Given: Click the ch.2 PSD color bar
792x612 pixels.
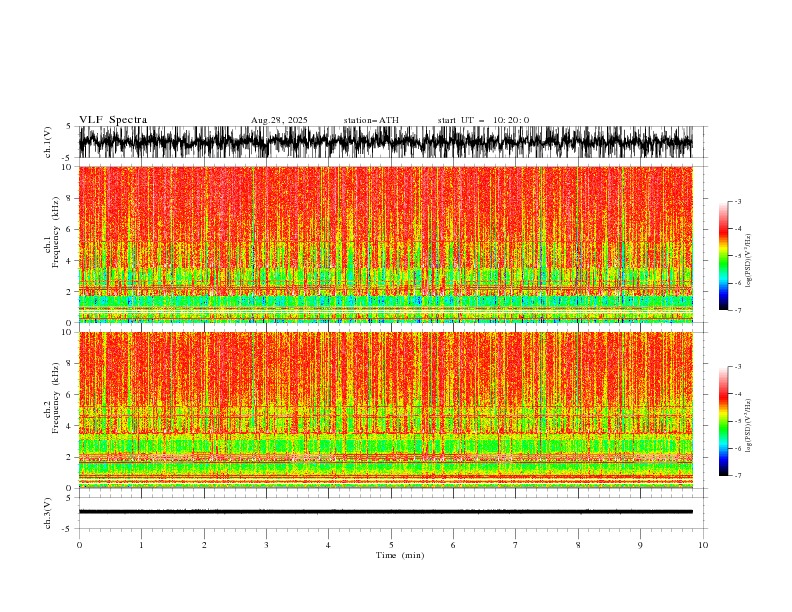Looking at the screenshot, I should click(x=724, y=421).
